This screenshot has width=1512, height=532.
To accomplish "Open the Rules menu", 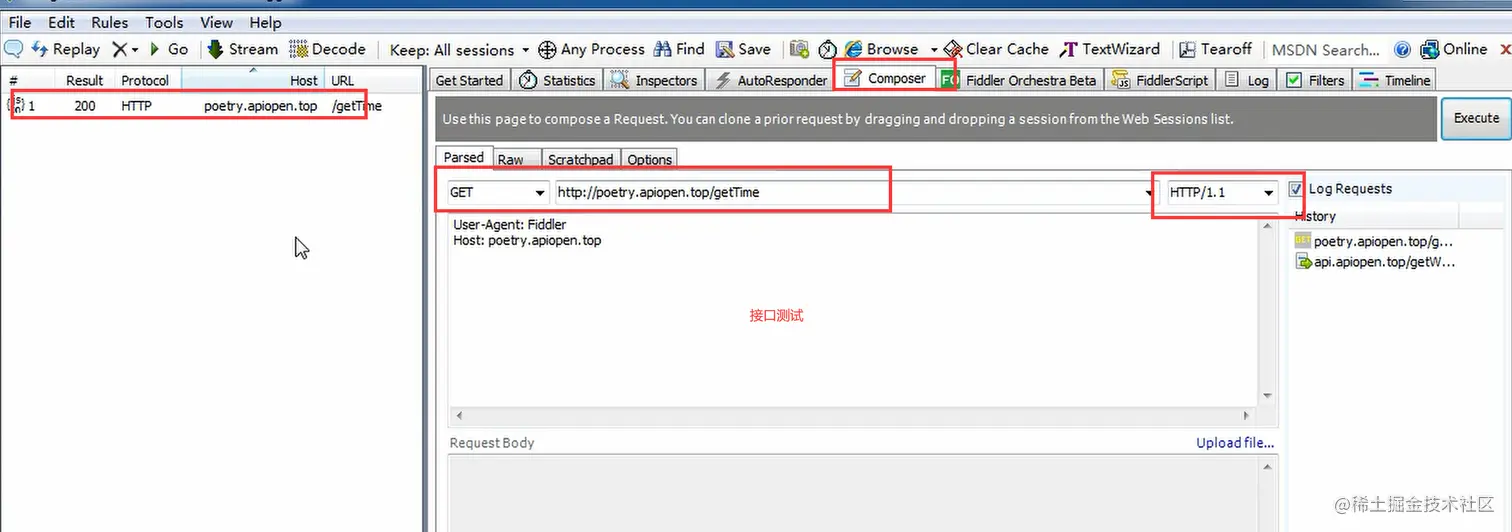I will point(110,22).
